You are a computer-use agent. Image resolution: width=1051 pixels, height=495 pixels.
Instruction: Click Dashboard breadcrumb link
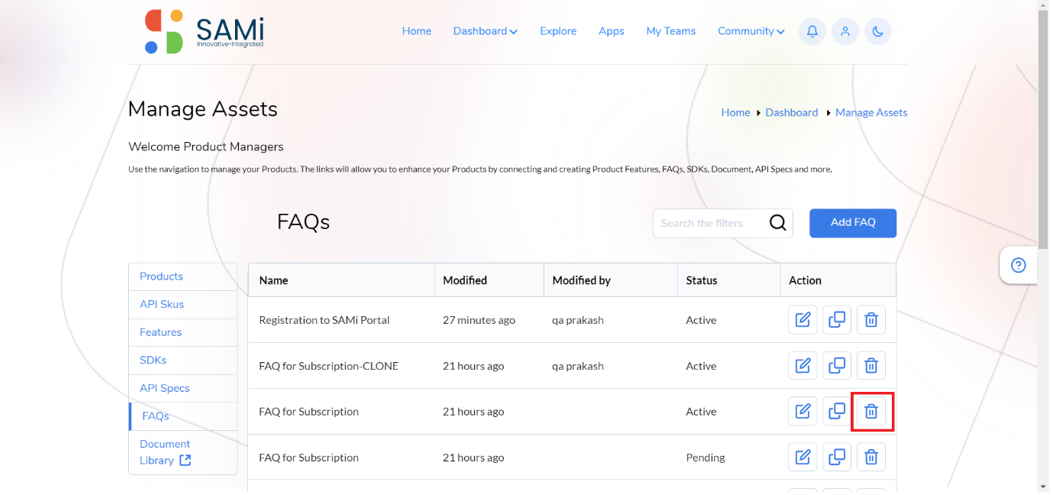pyautogui.click(x=792, y=113)
